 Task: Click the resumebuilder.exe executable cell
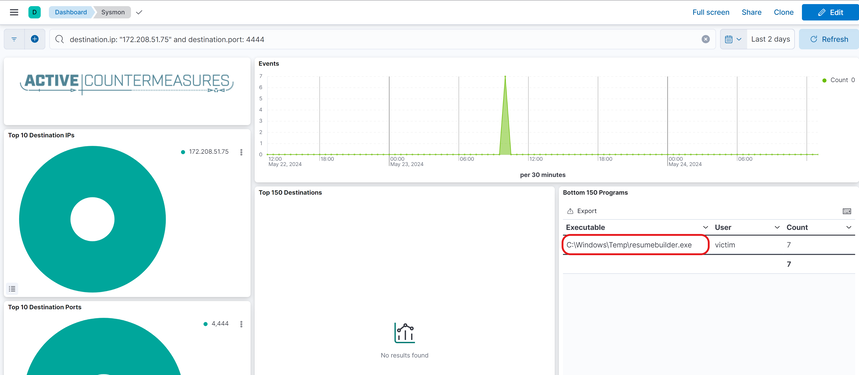tap(629, 245)
